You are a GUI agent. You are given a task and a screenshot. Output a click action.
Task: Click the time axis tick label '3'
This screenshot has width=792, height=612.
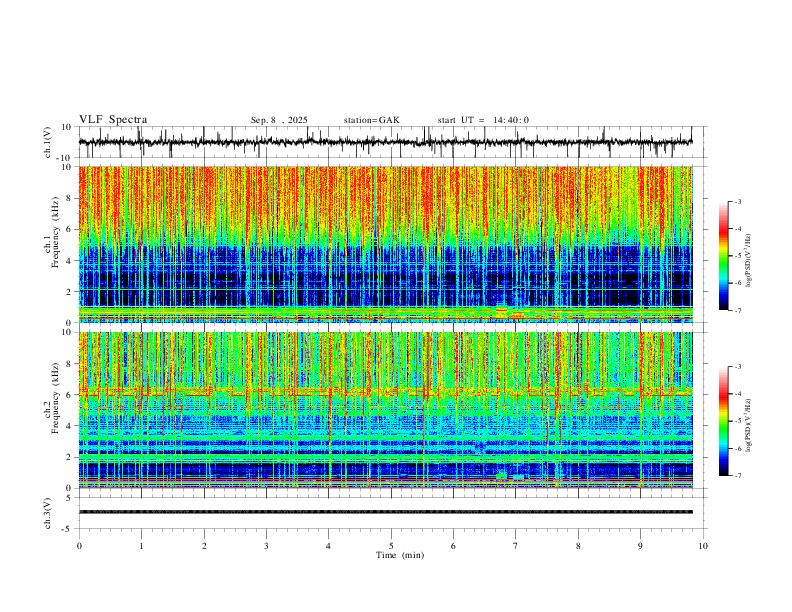point(266,546)
